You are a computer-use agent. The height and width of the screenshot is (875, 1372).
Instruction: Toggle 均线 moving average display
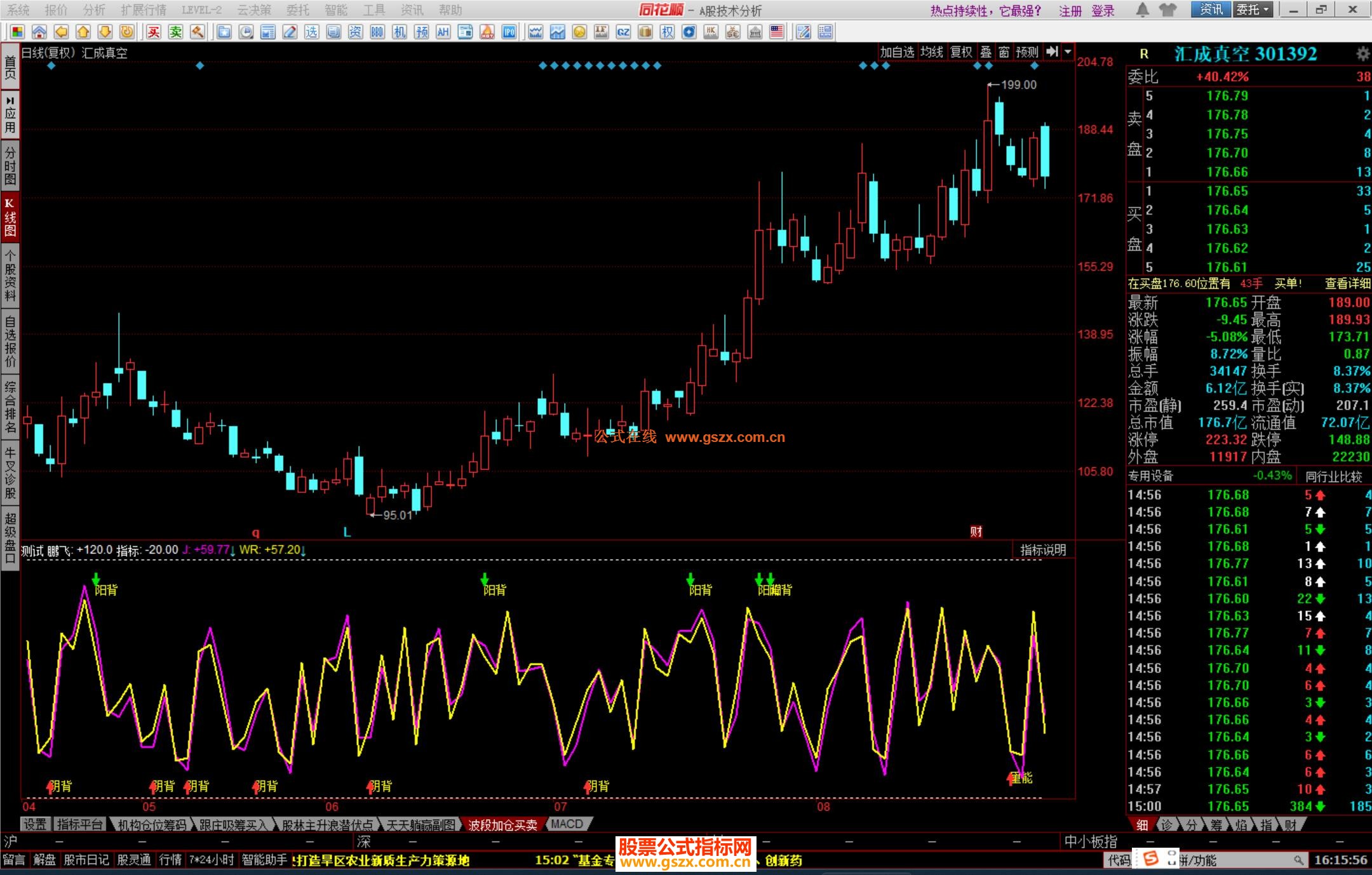931,52
